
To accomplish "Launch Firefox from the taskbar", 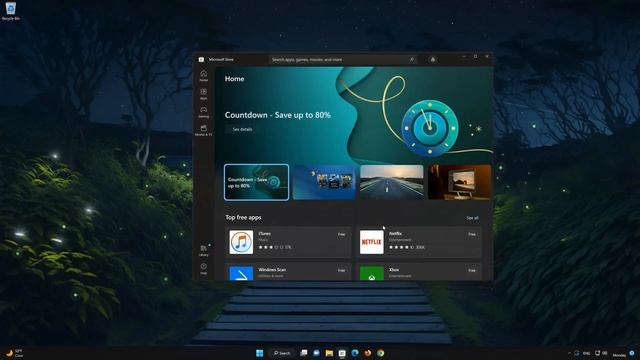I will click(x=368, y=353).
